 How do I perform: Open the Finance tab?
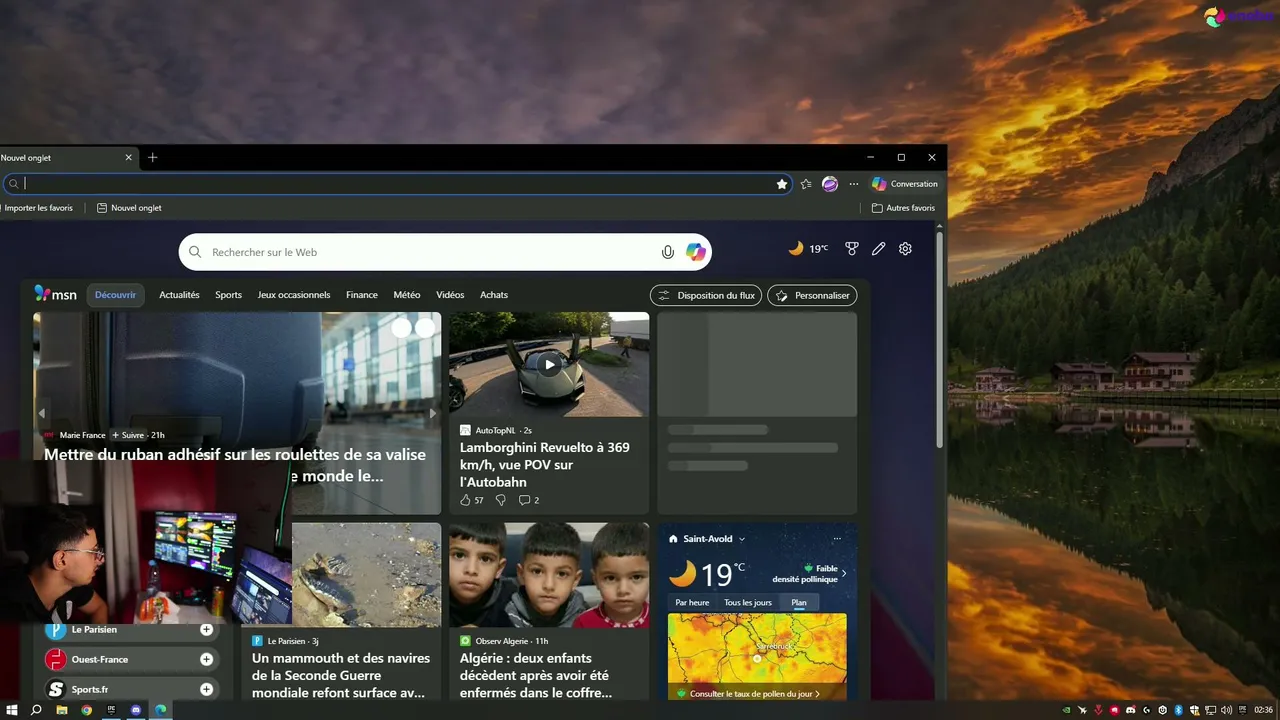click(x=362, y=295)
